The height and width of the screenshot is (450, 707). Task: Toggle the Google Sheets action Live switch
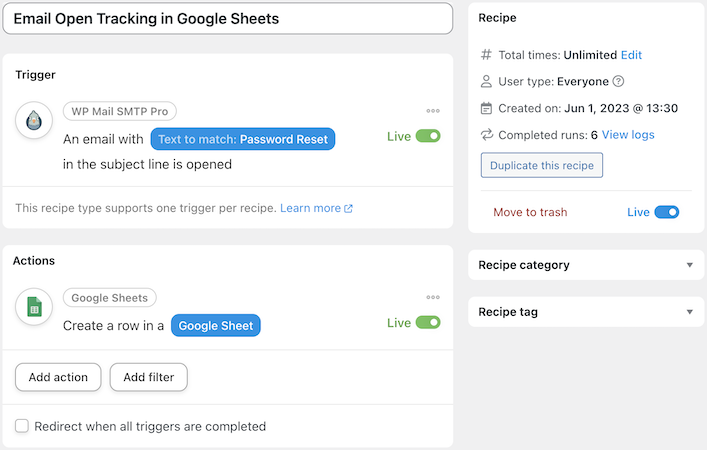(x=428, y=322)
